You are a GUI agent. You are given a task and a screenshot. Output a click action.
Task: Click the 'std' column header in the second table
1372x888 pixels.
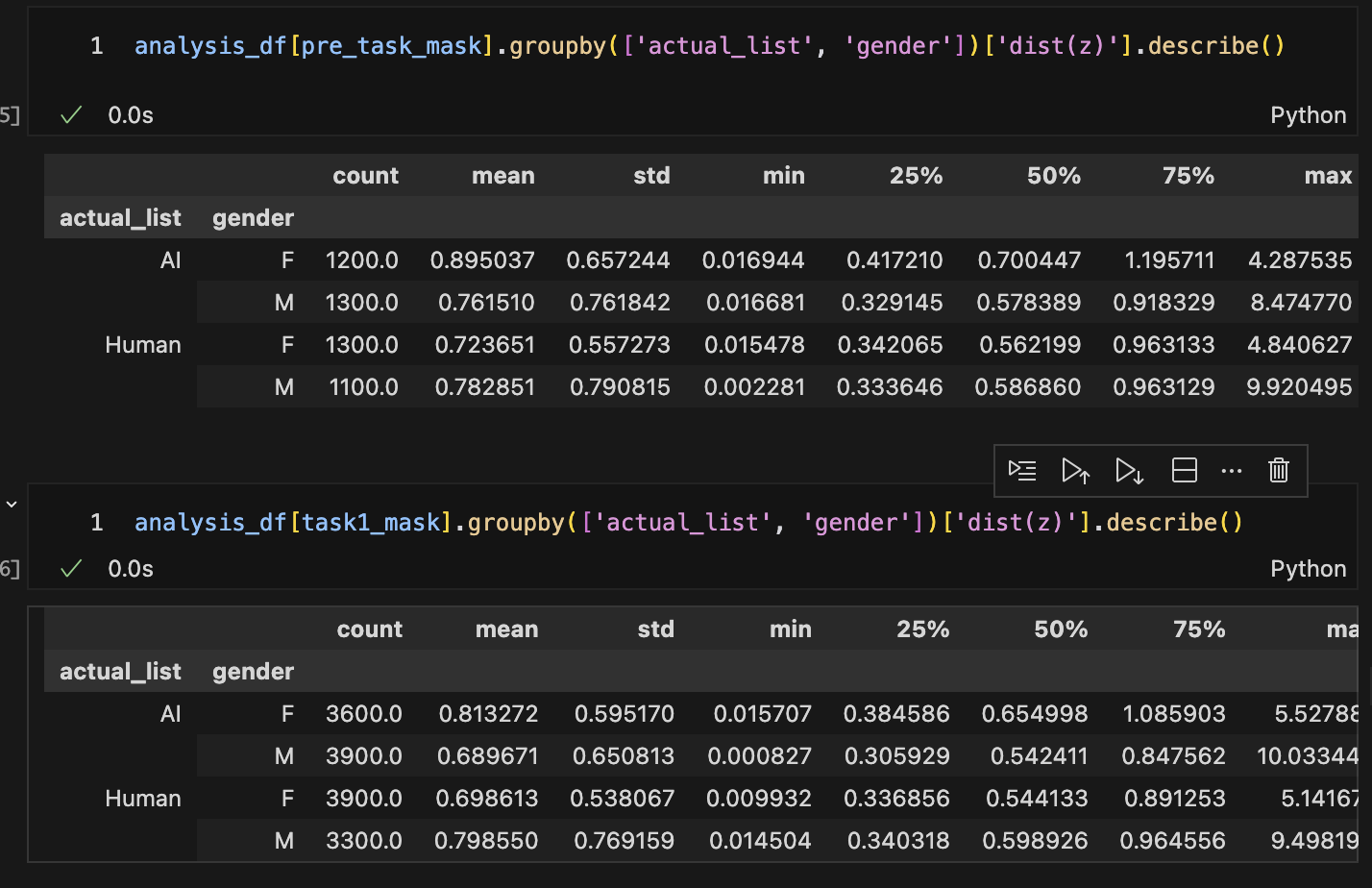pos(655,629)
